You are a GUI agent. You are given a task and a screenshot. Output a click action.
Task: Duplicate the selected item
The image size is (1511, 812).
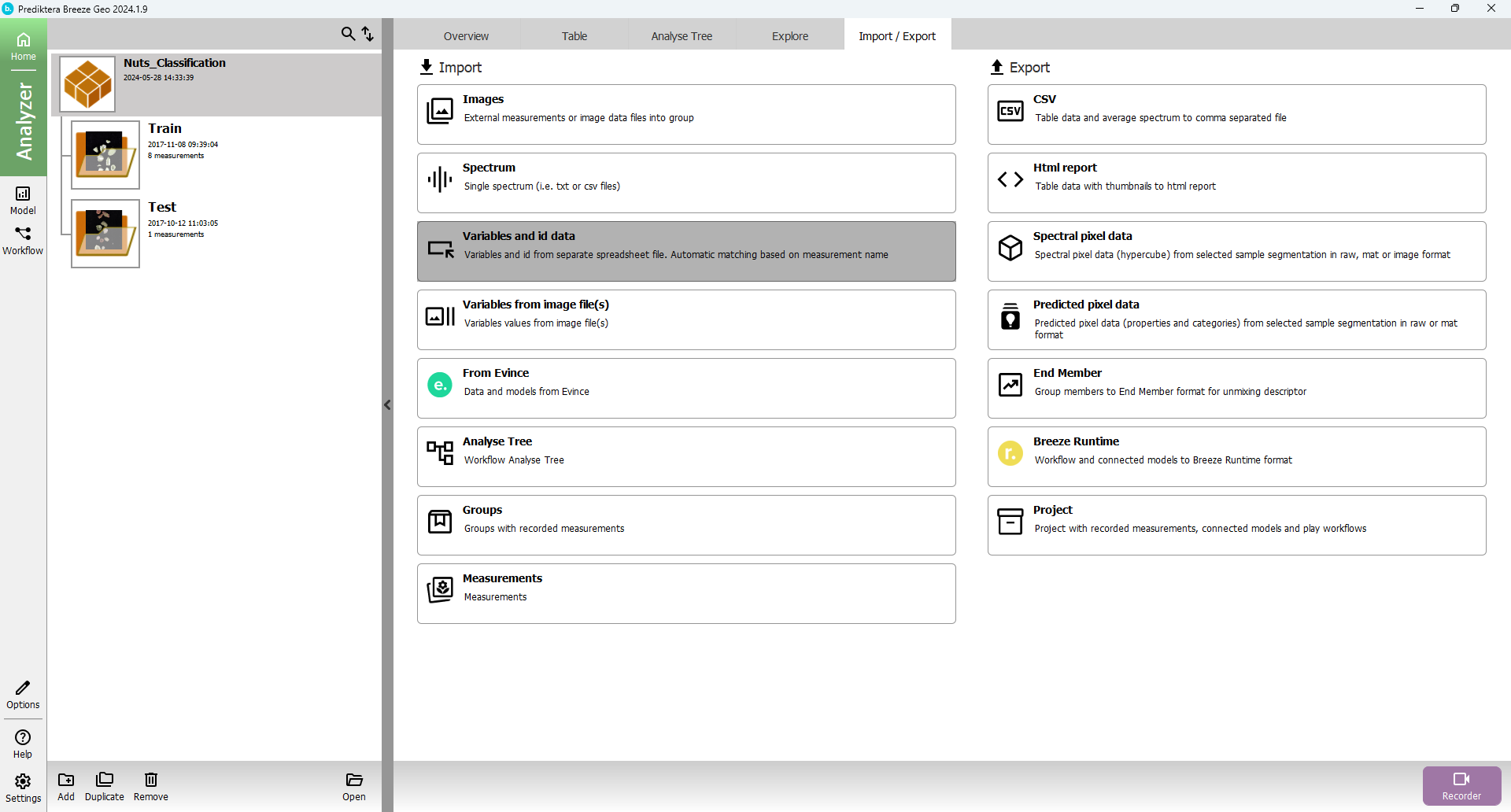(105, 786)
